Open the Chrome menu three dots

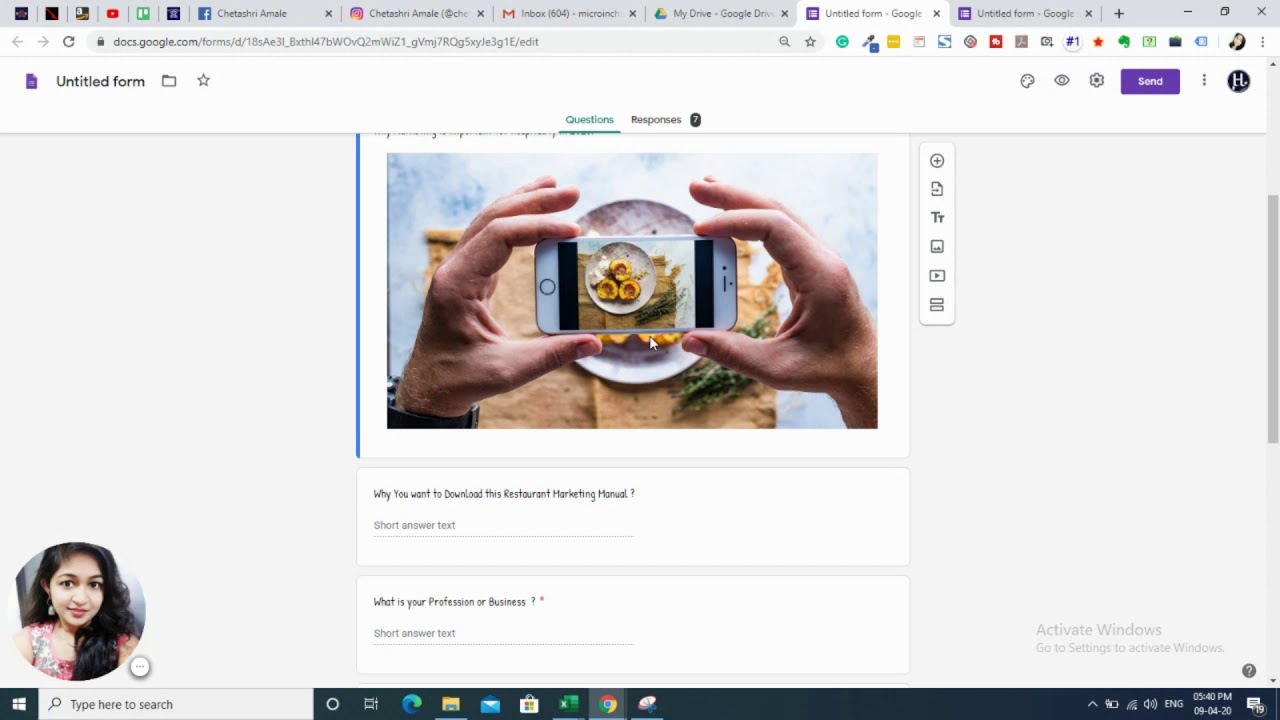(1264, 42)
